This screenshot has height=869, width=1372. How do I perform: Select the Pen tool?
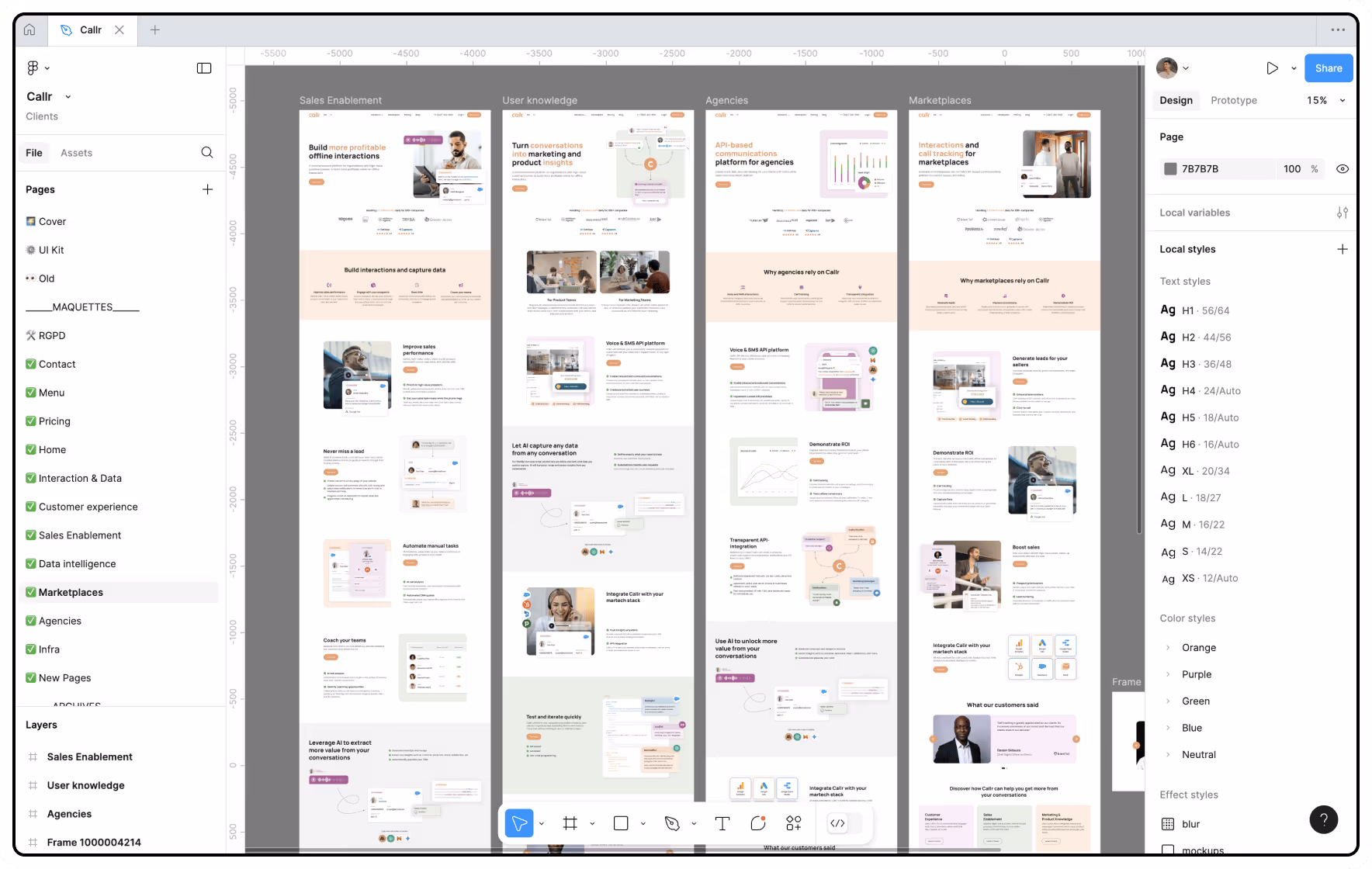coord(672,823)
